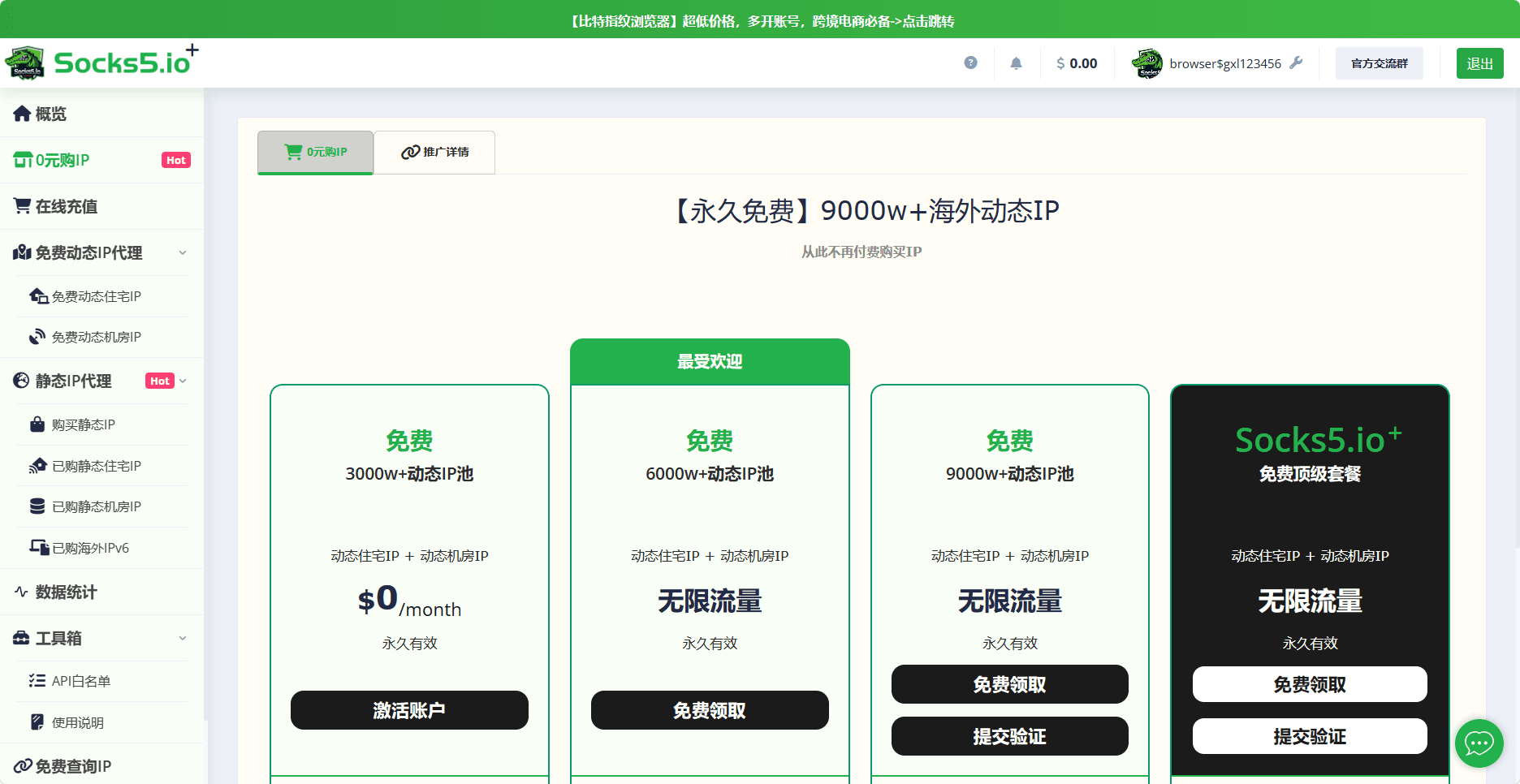Click the map icon beside 免费动态IP代理
Image resolution: width=1520 pixels, height=784 pixels.
[22, 252]
